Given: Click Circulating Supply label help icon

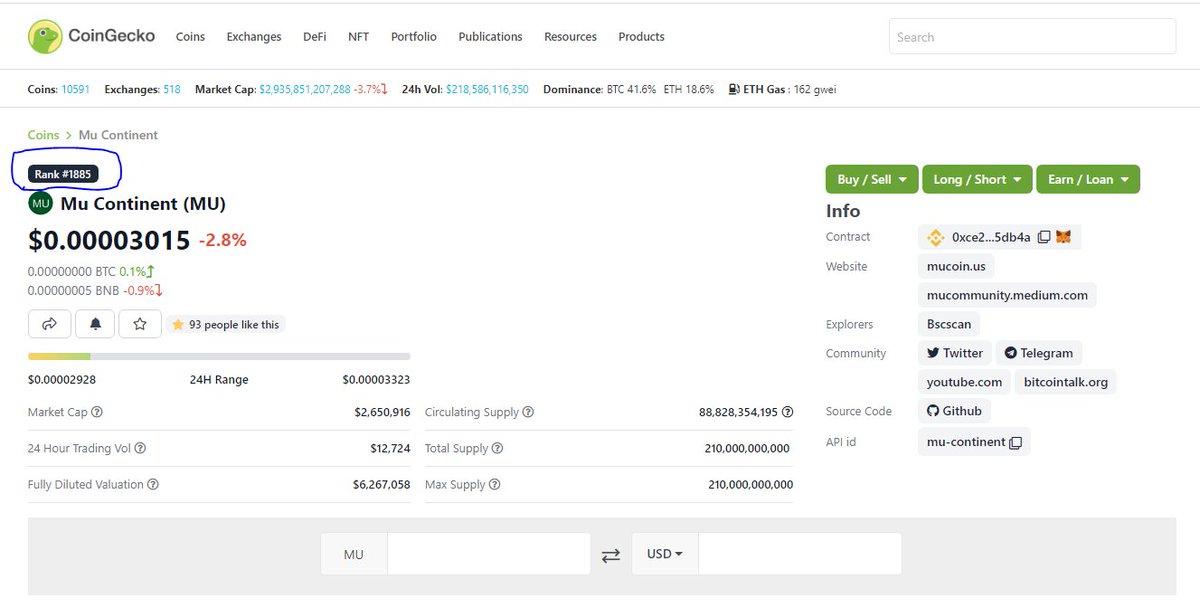Looking at the screenshot, I should (528, 412).
